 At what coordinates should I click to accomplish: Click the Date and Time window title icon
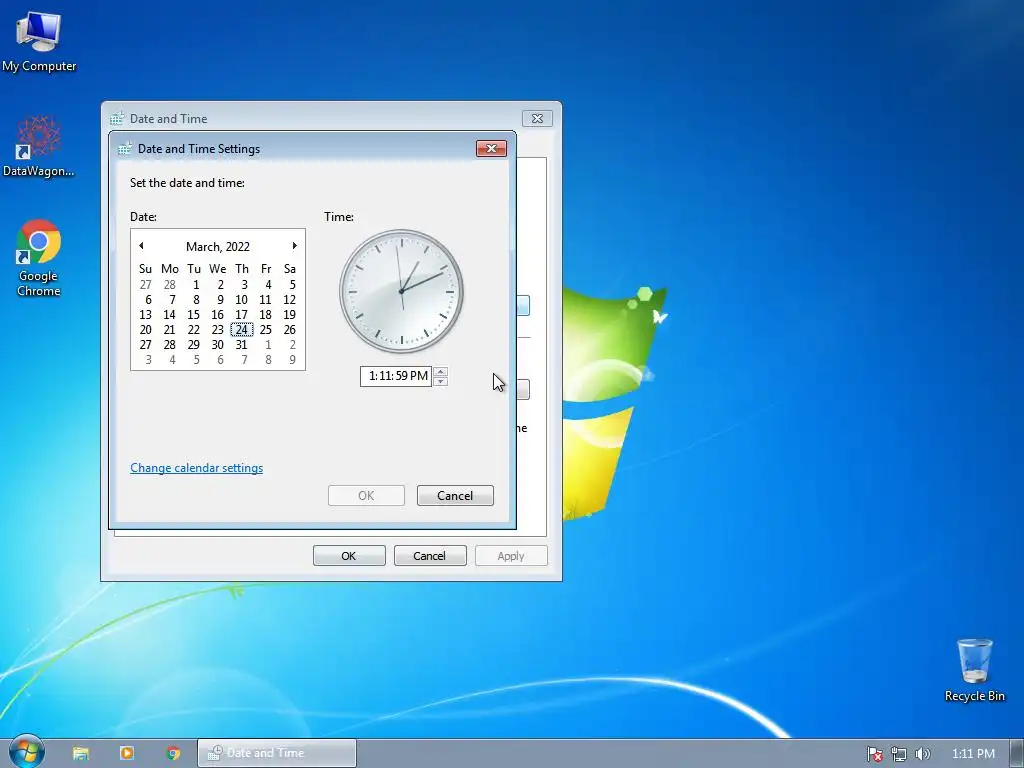116,119
